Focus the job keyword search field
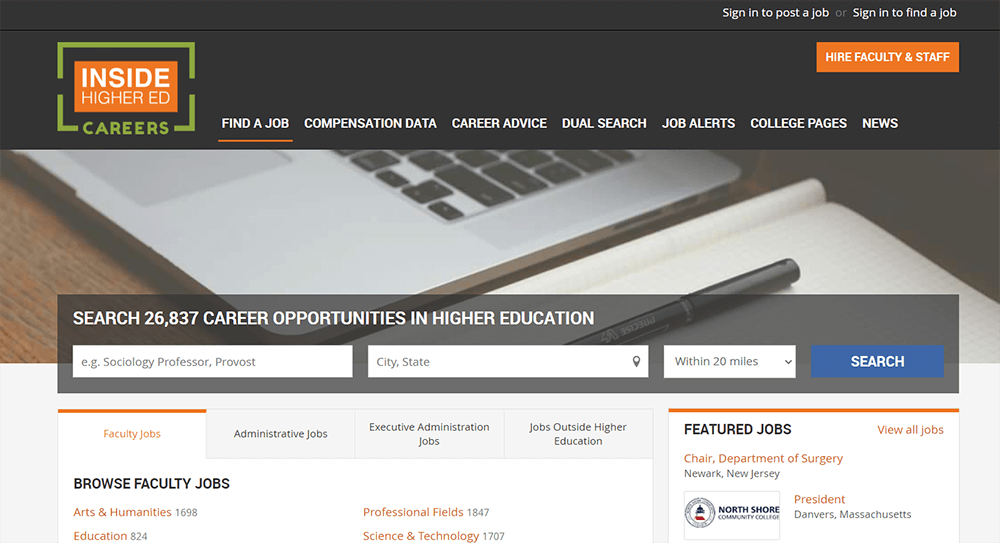 click(x=212, y=362)
